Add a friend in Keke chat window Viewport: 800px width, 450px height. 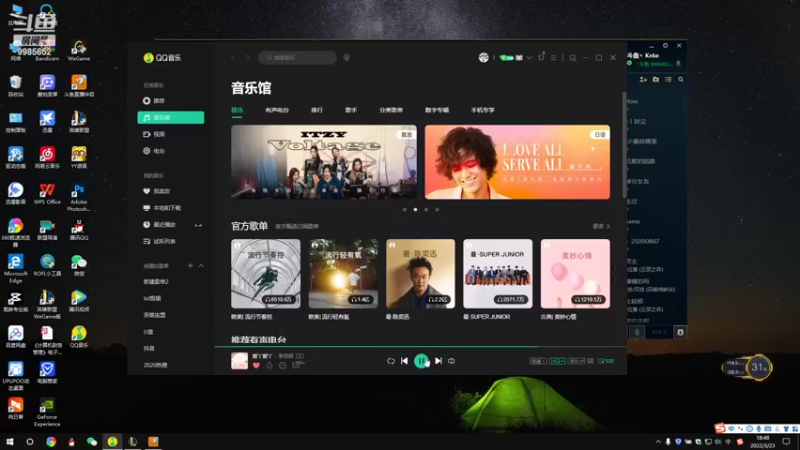click(643, 80)
